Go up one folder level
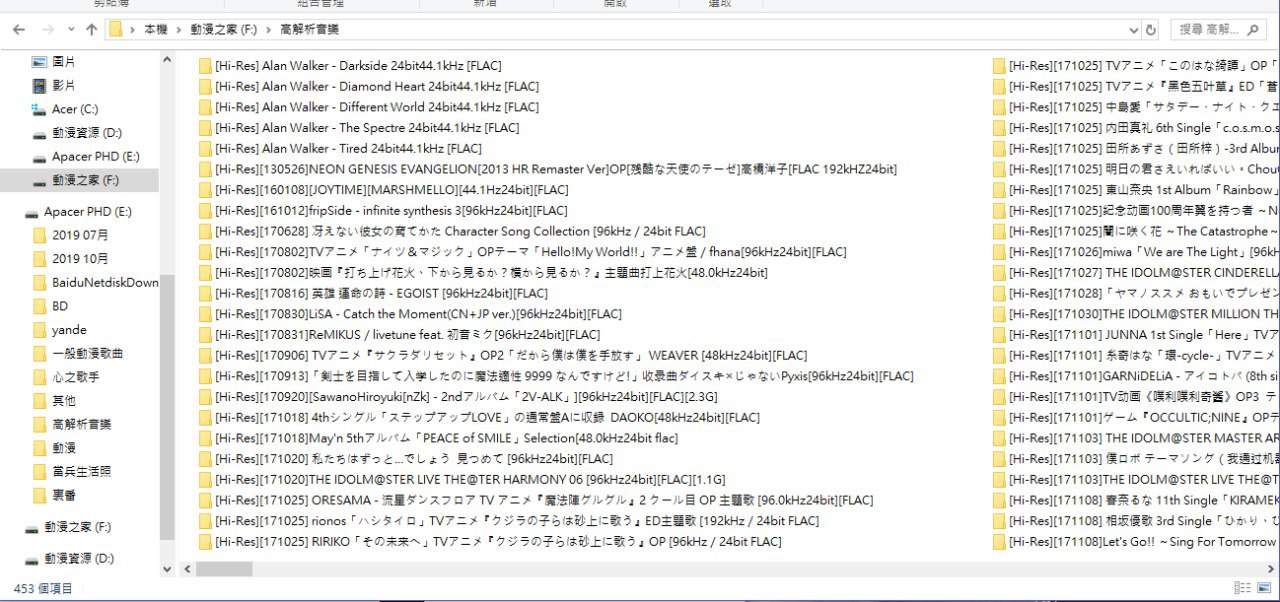This screenshot has width=1280, height=602. point(91,30)
